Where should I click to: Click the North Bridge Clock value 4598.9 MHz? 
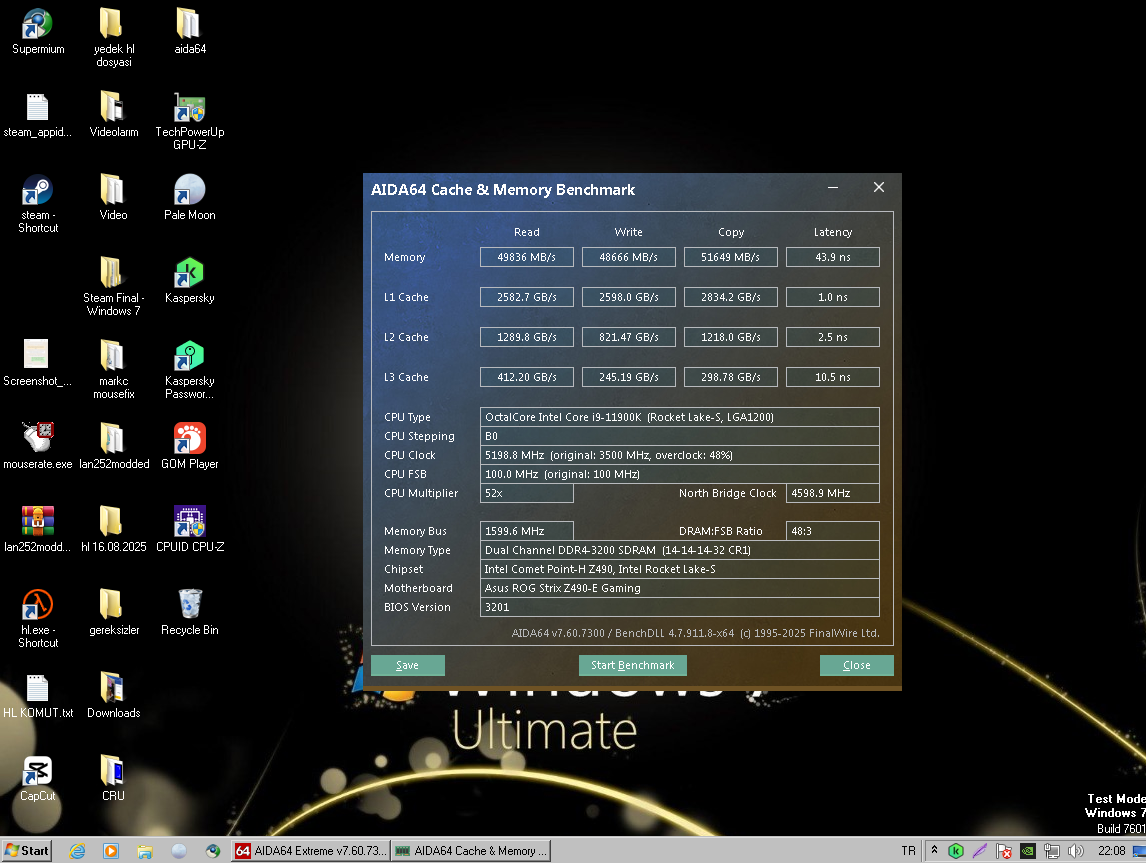click(832, 493)
